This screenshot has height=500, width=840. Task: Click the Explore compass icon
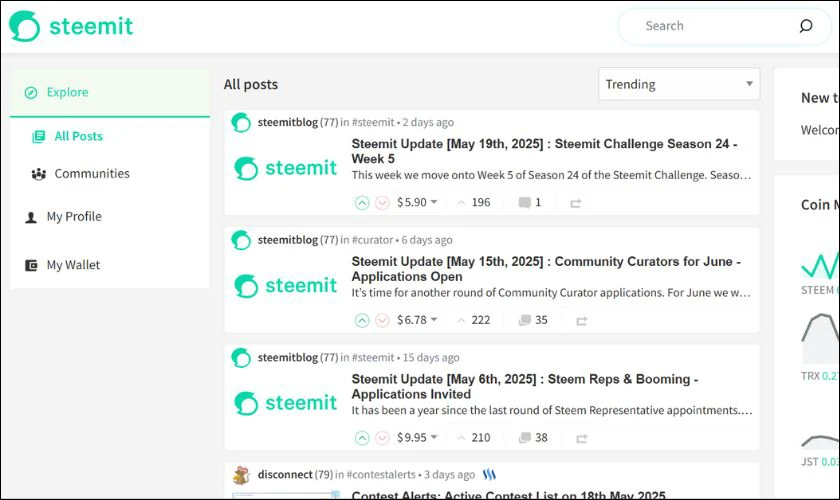[x=31, y=93]
